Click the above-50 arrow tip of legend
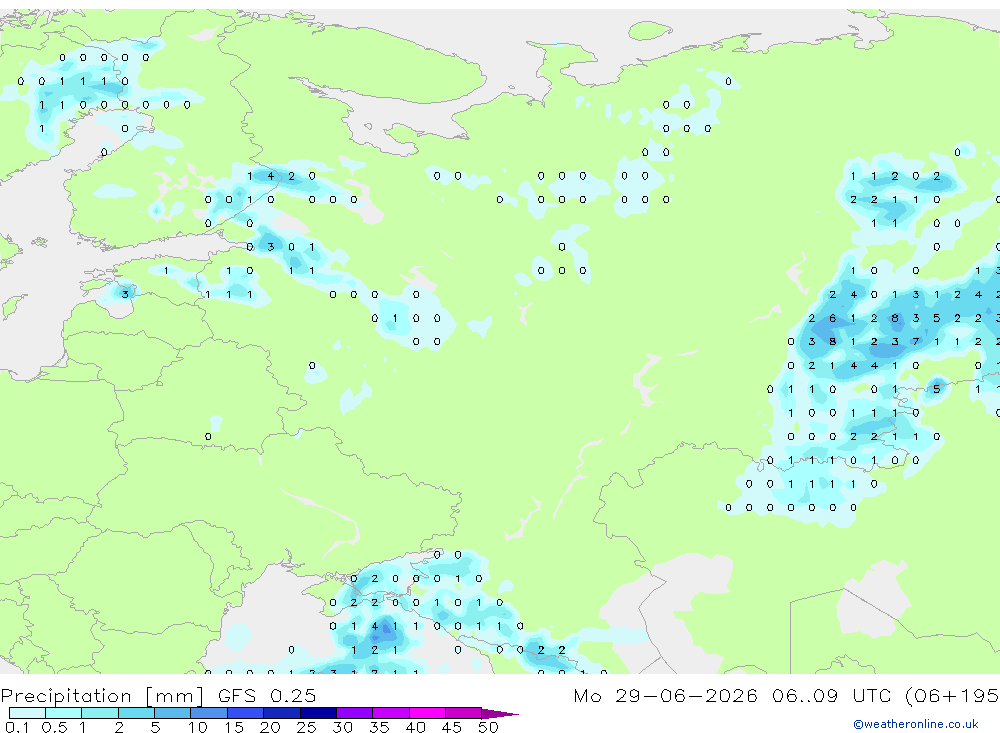 pyautogui.click(x=500, y=713)
